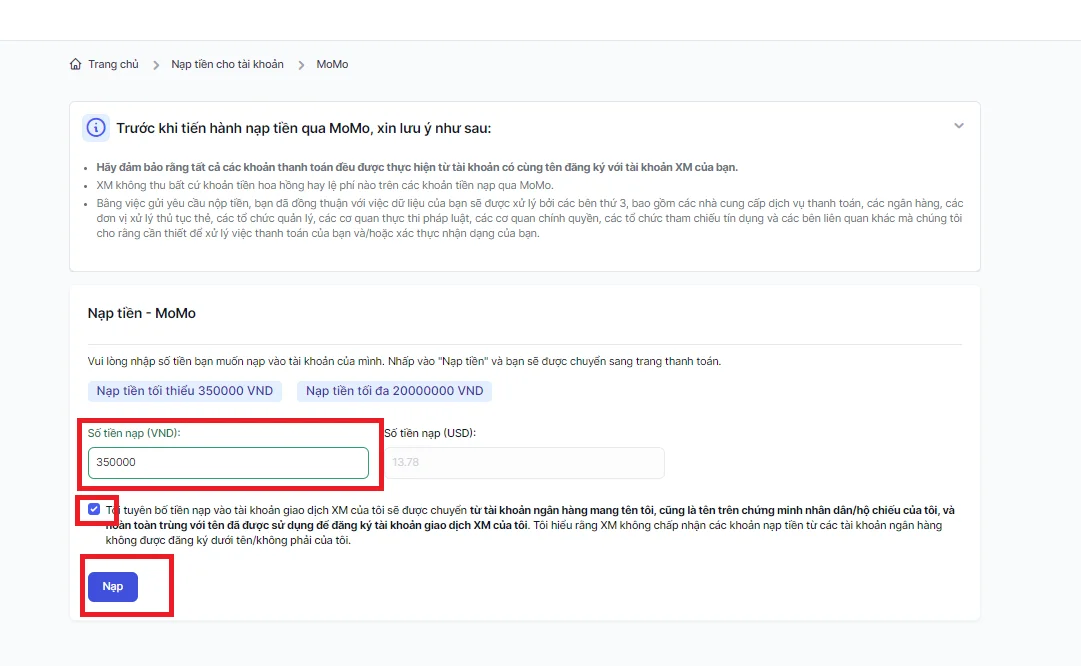Click the bullet about XM không thu phí
The width and height of the screenshot is (1081, 666).
click(325, 185)
